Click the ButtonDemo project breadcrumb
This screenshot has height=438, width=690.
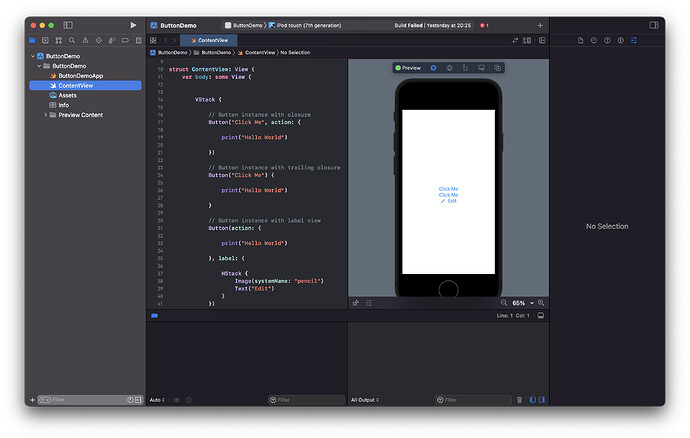click(169, 52)
